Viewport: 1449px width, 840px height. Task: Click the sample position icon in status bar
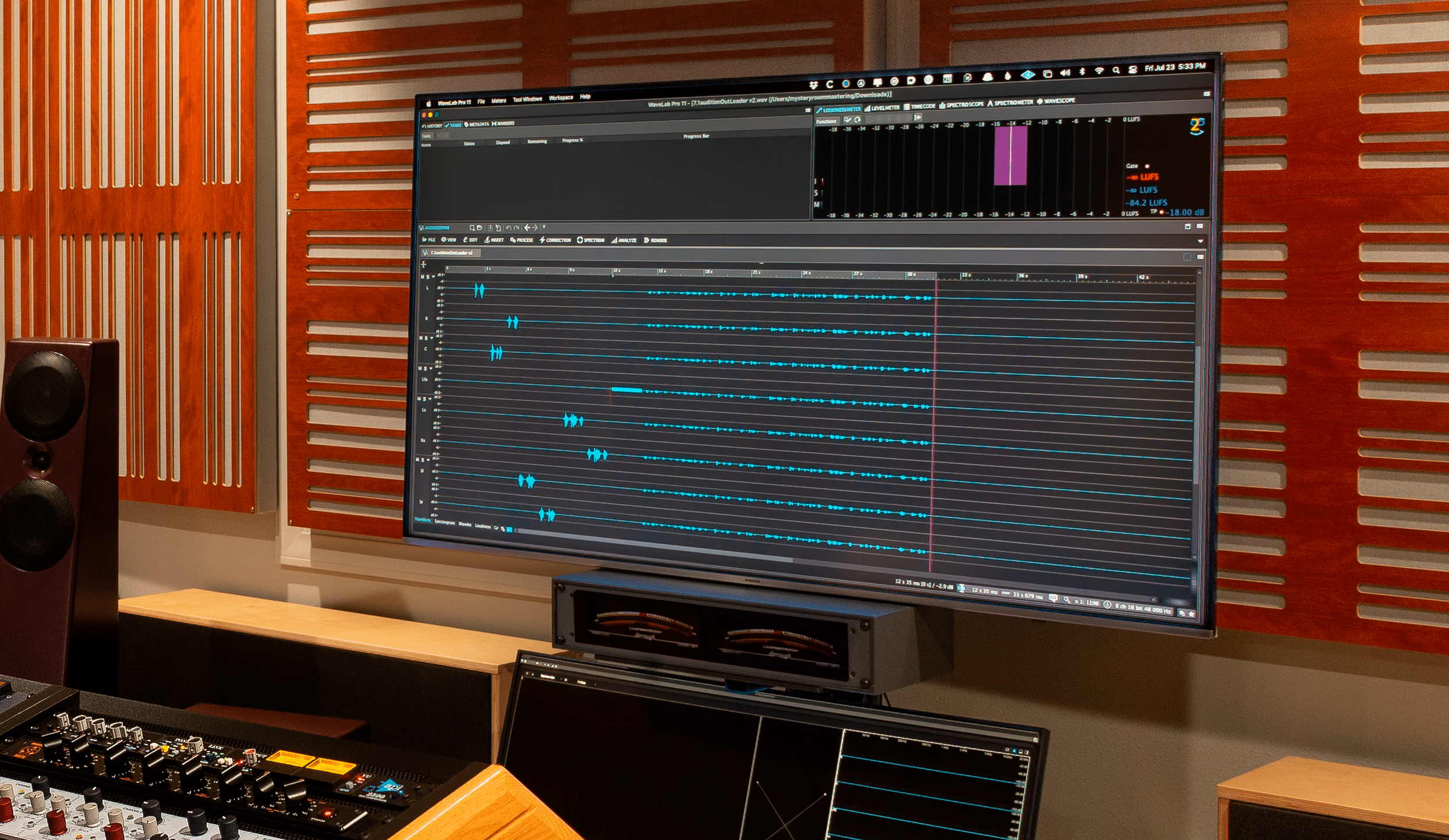coord(962,589)
